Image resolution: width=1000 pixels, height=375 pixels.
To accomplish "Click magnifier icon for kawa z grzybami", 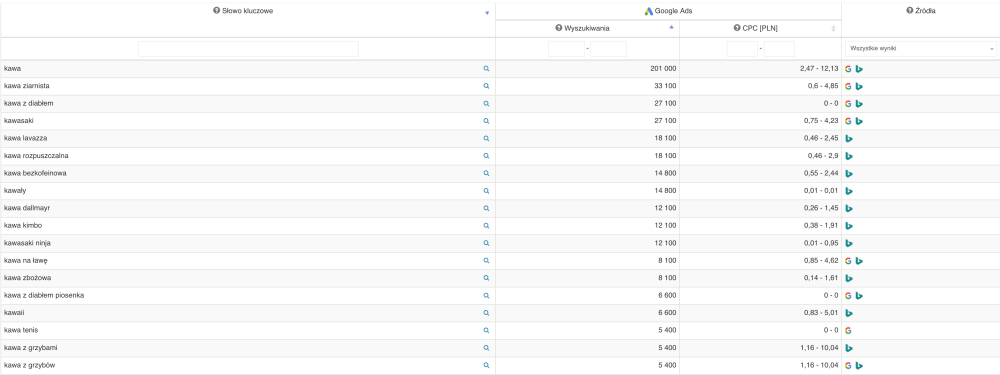I will 486,348.
